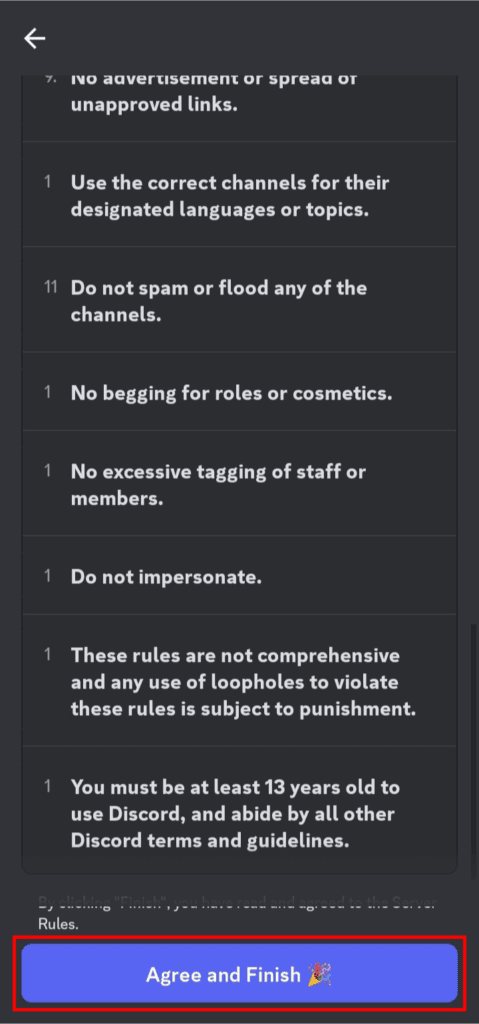Go back using the arrow icon

35,39
